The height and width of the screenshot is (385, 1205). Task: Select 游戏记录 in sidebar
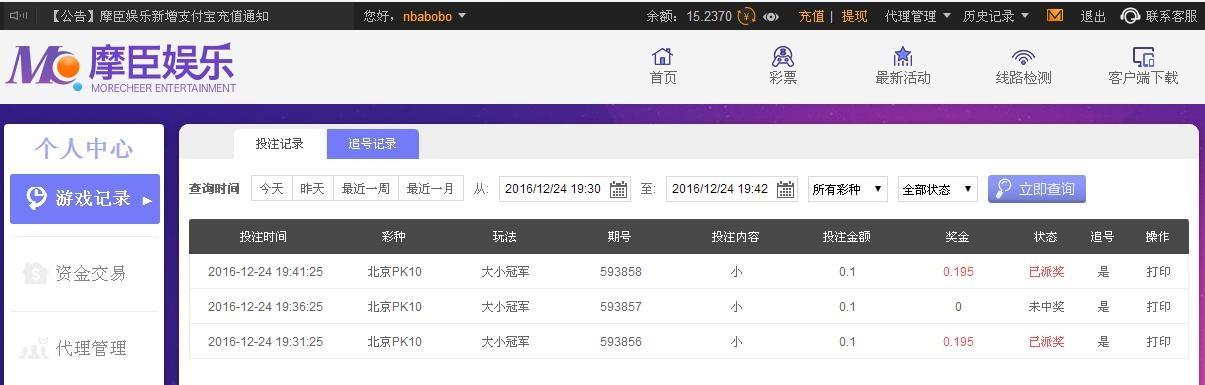pos(85,199)
